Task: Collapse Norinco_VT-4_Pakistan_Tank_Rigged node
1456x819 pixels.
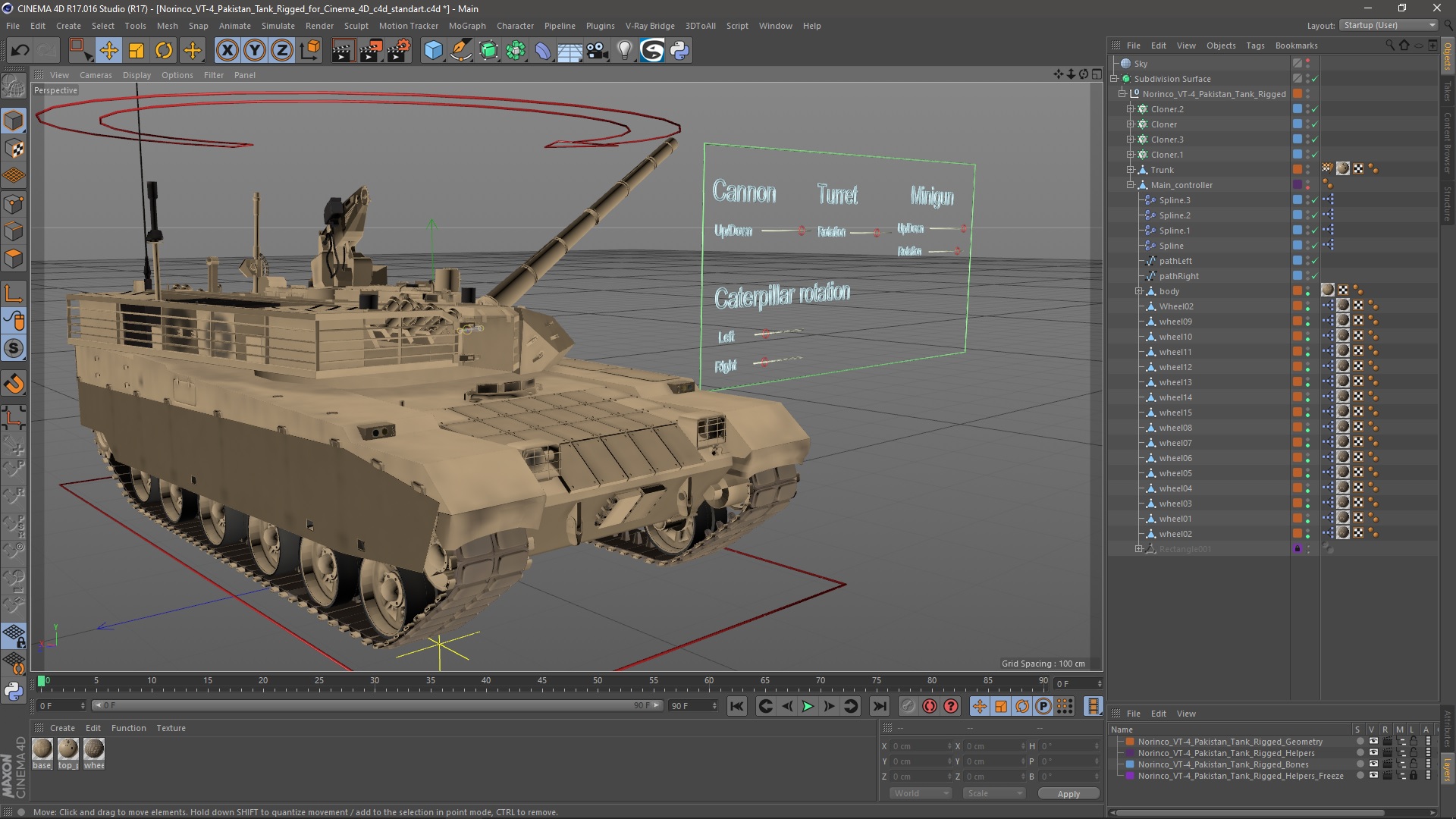Action: 1122,94
